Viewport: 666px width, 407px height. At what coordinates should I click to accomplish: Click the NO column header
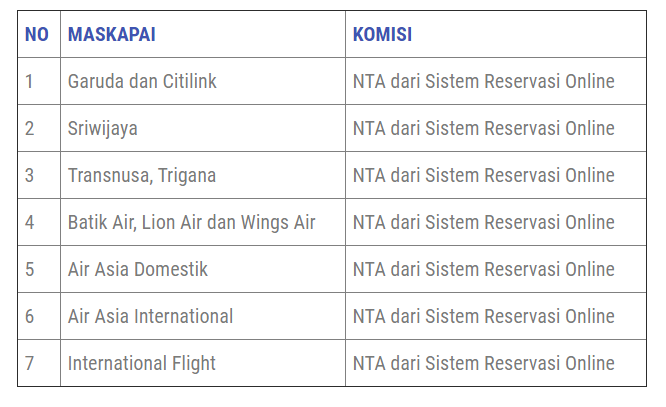(37, 35)
